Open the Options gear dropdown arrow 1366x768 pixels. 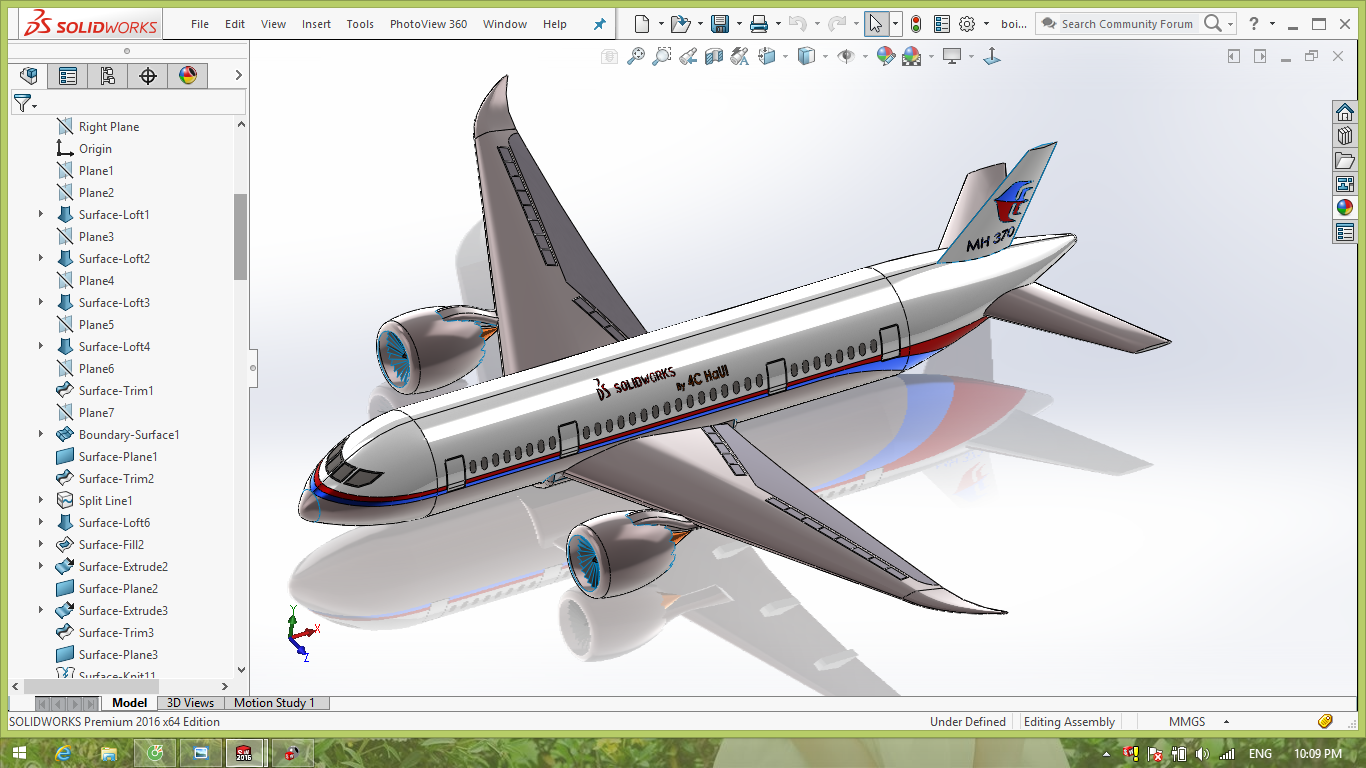[986, 24]
